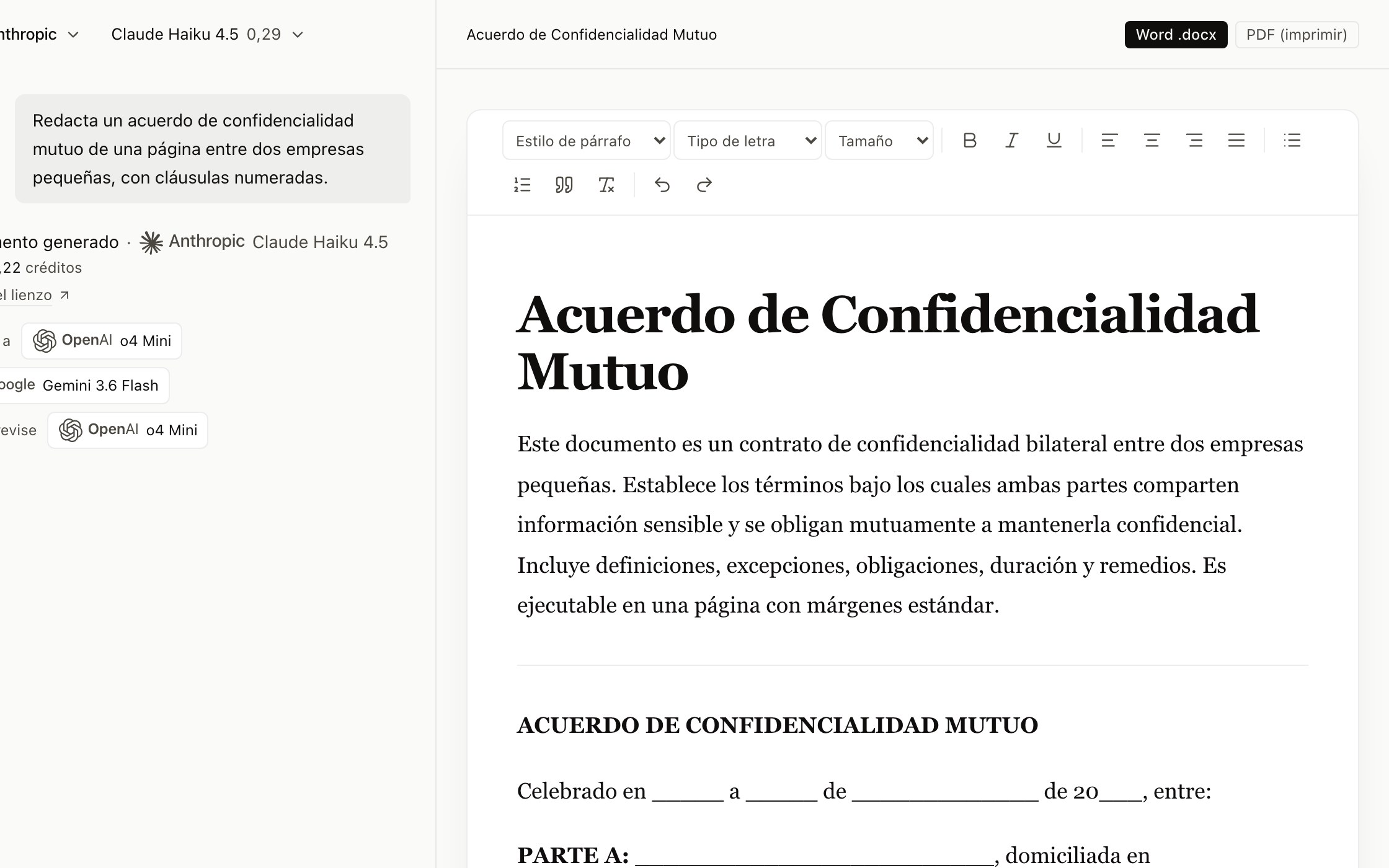Insert a numbered list
This screenshot has width=1389, height=868.
coord(522,185)
